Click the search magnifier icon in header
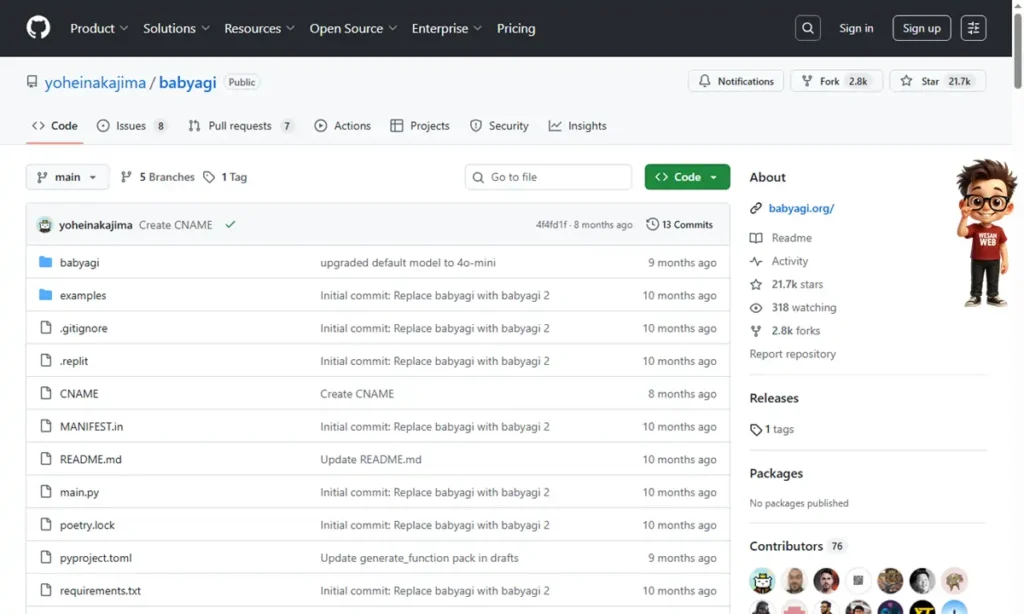 807,28
